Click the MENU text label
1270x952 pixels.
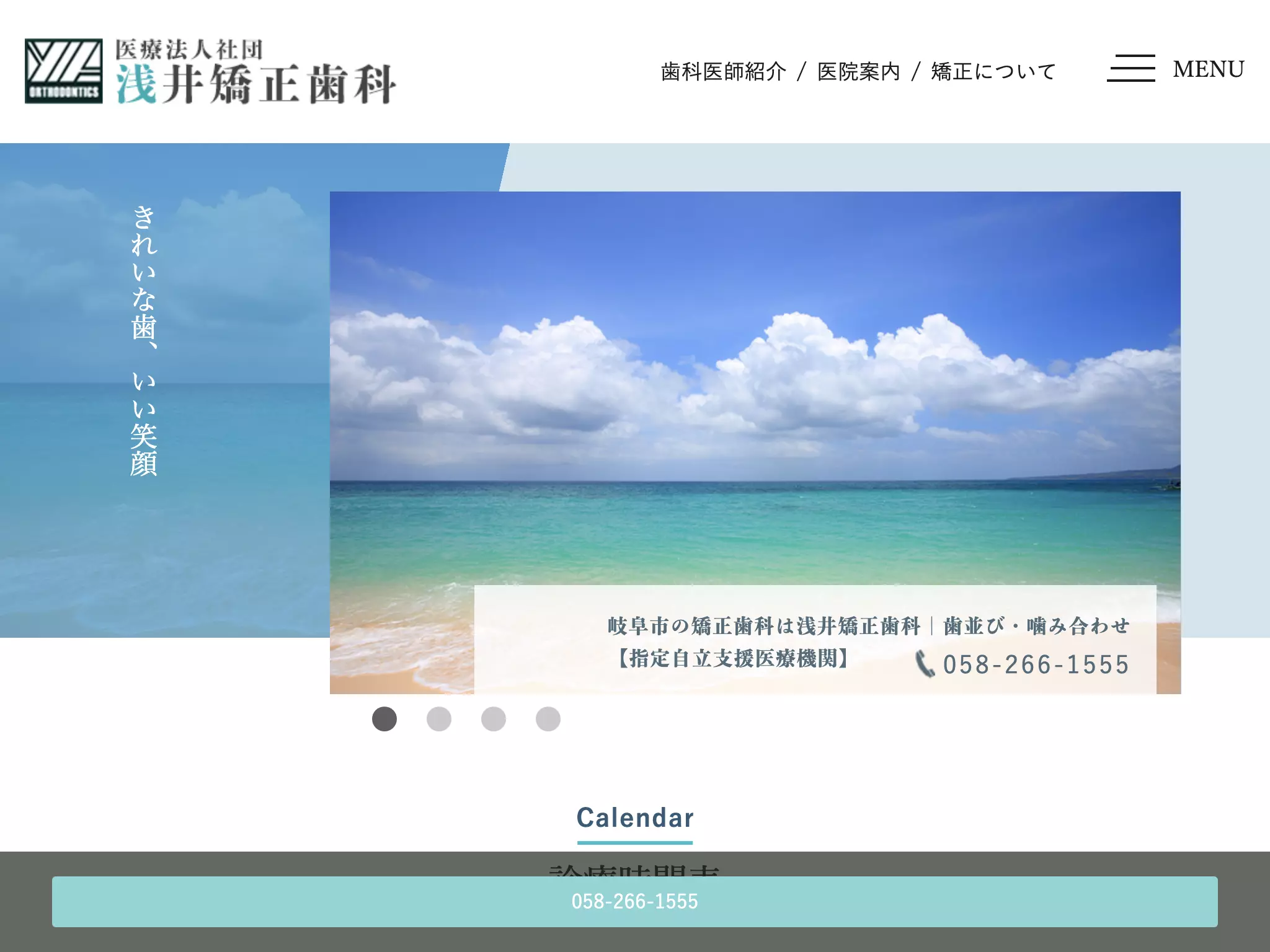pyautogui.click(x=1209, y=69)
